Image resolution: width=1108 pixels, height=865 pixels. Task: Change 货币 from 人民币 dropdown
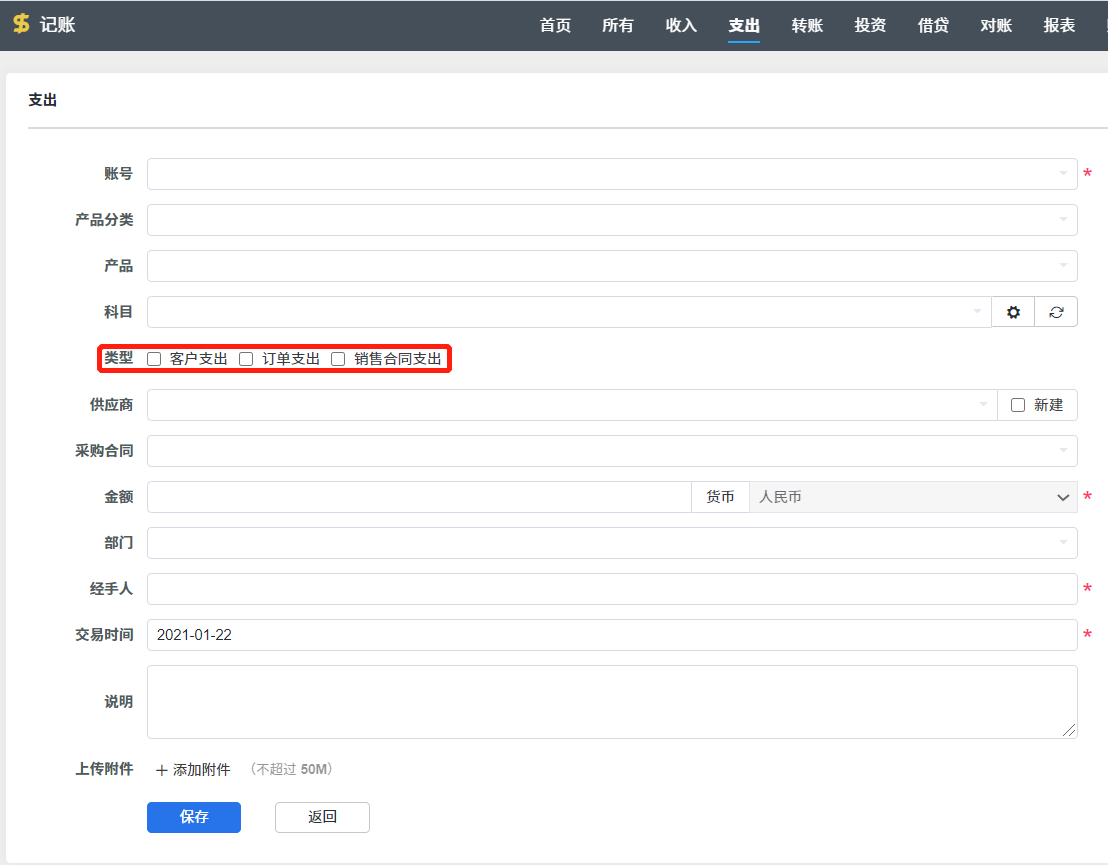click(x=913, y=497)
